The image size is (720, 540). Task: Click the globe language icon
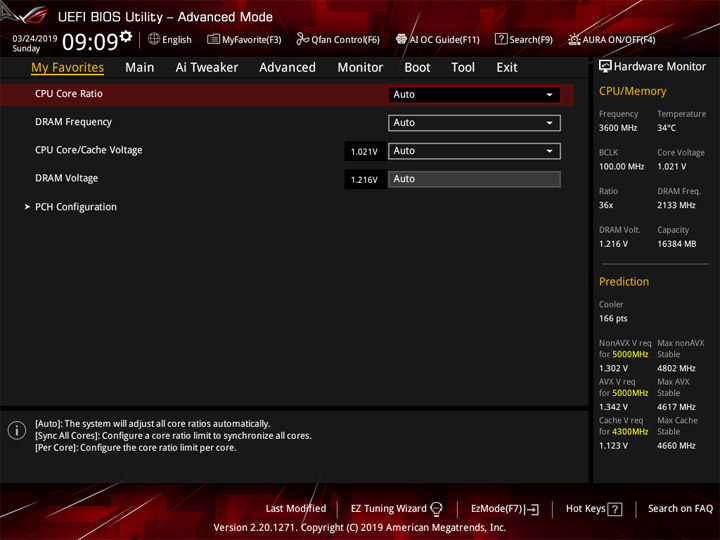154,39
